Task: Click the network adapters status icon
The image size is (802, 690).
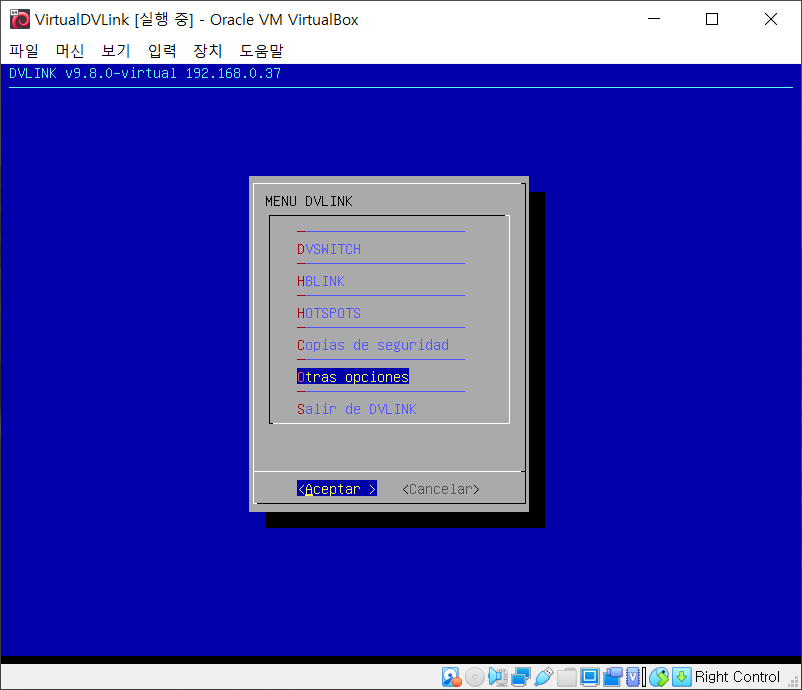Action: tap(521, 677)
